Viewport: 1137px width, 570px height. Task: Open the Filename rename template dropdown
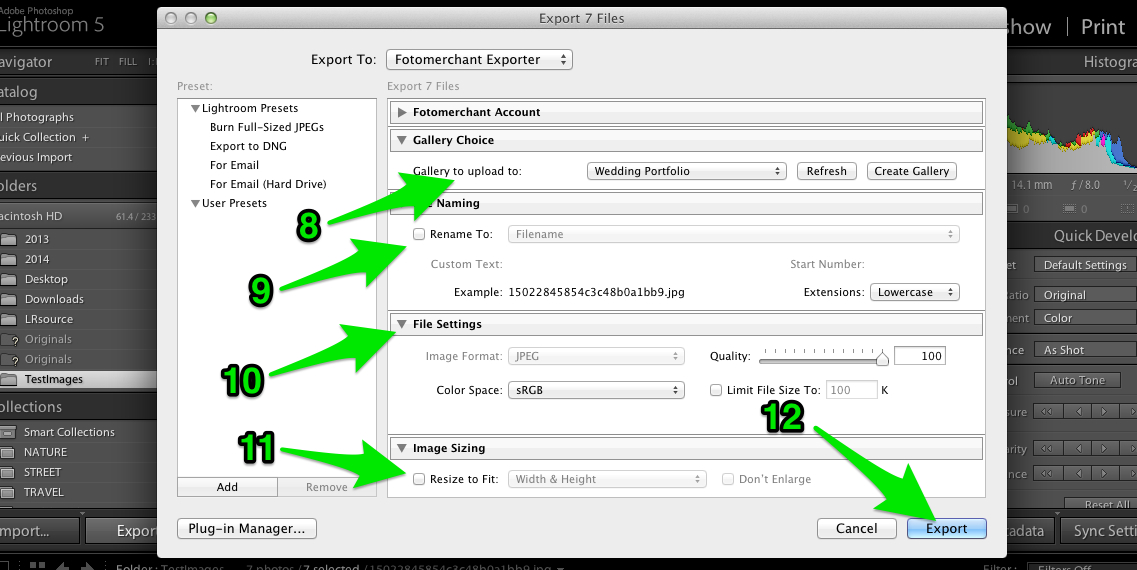[x=733, y=234]
